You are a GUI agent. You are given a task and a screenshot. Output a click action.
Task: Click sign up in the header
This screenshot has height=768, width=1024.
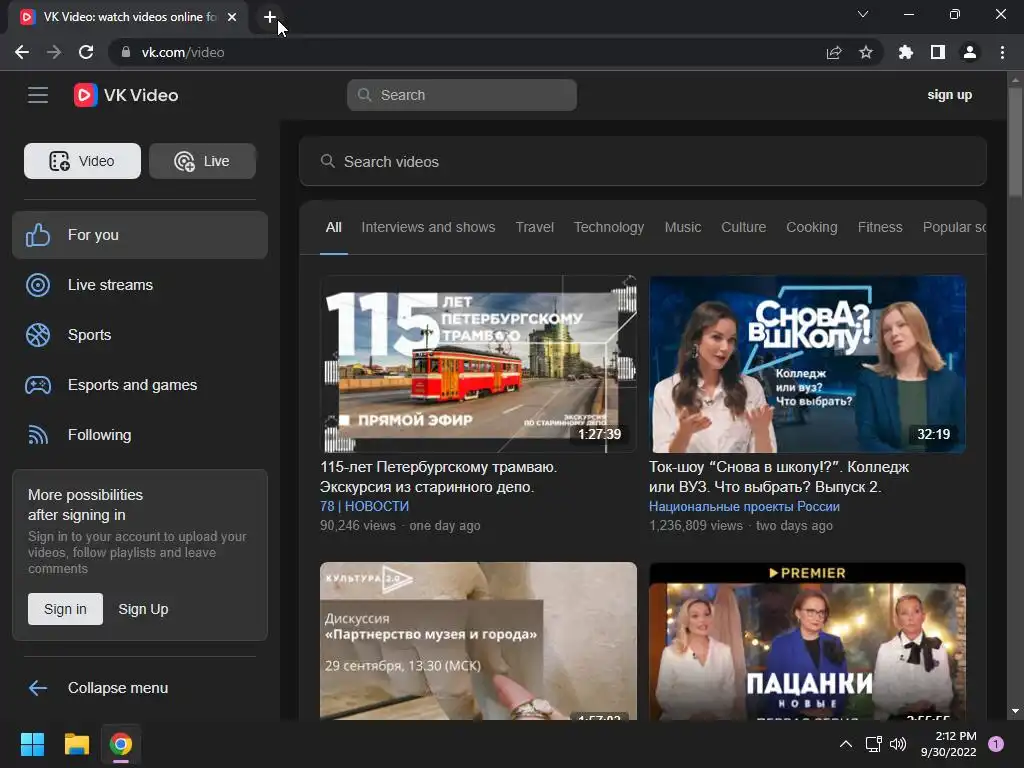coord(950,95)
